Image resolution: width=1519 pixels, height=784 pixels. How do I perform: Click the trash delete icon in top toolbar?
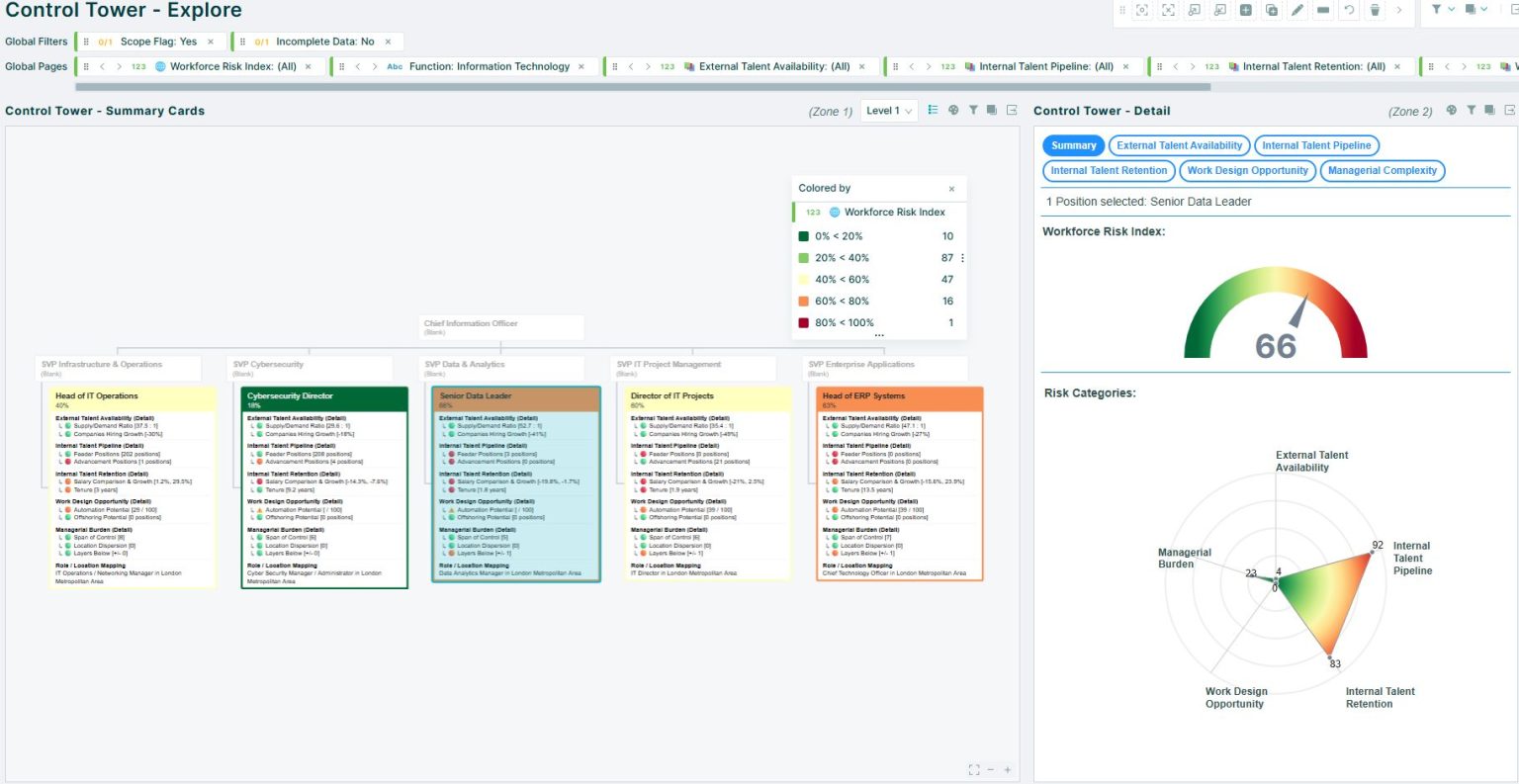[x=1375, y=10]
